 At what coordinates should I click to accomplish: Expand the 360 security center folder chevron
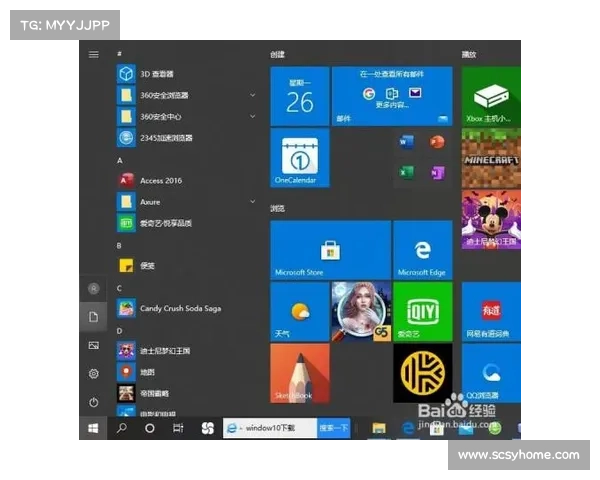click(x=252, y=116)
